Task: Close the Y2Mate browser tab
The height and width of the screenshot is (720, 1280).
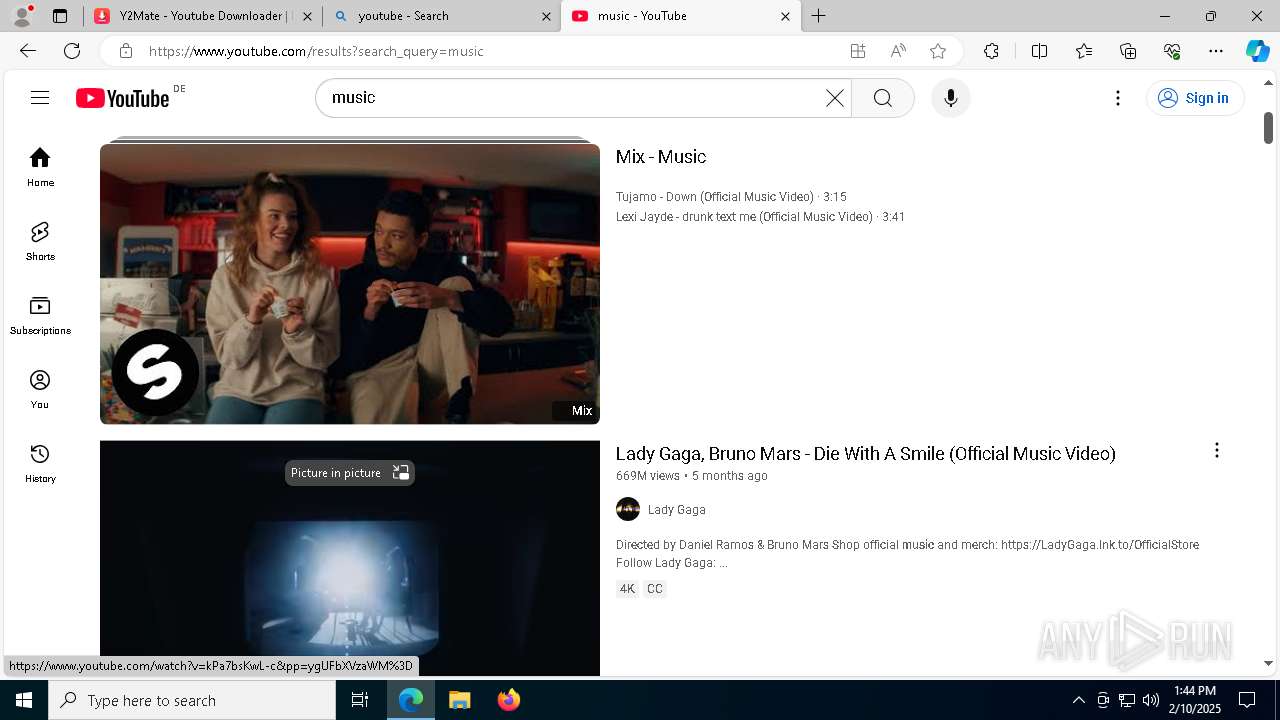Action: (x=307, y=16)
